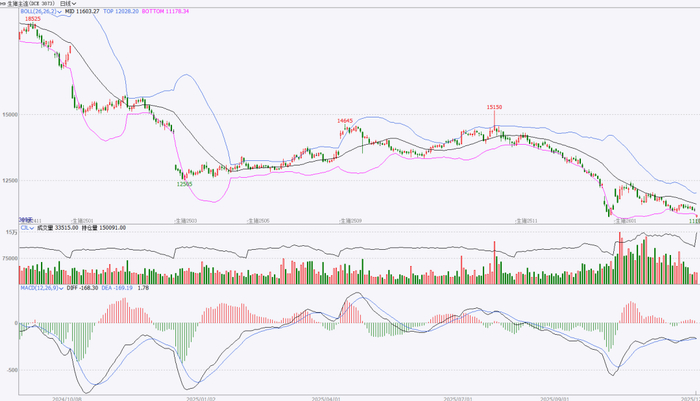Click the 持仓量 open interest readout

pyautogui.click(x=104, y=228)
